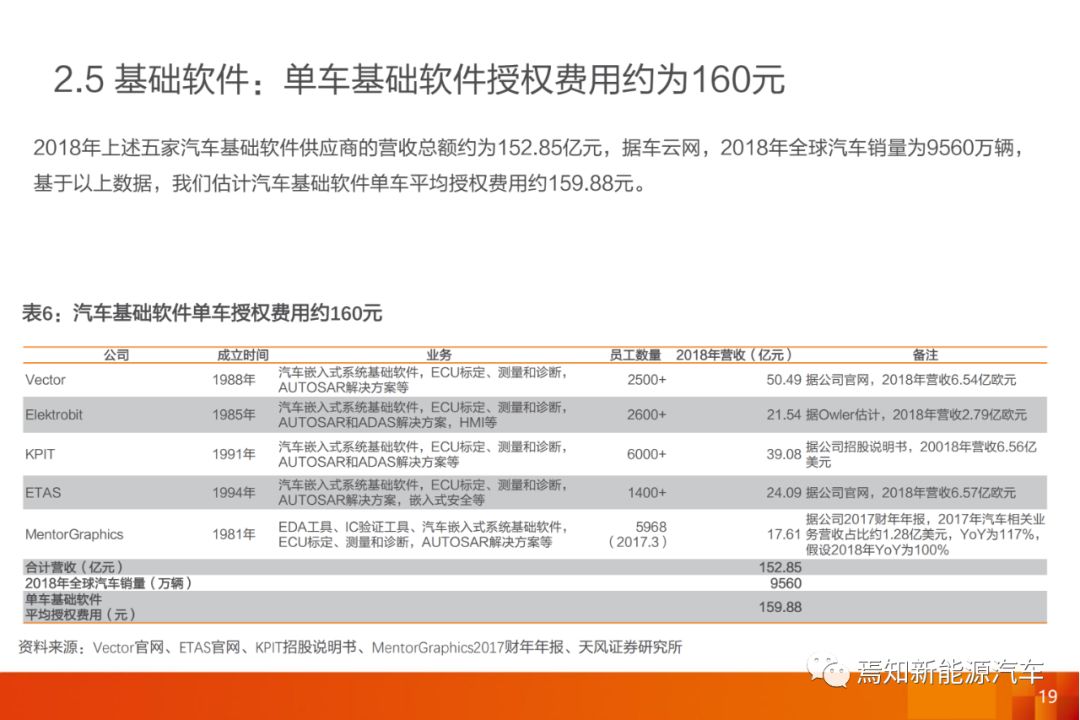This screenshot has width=1080, height=720.
Task: Click page number 19 in the footer
Action: point(1047,697)
